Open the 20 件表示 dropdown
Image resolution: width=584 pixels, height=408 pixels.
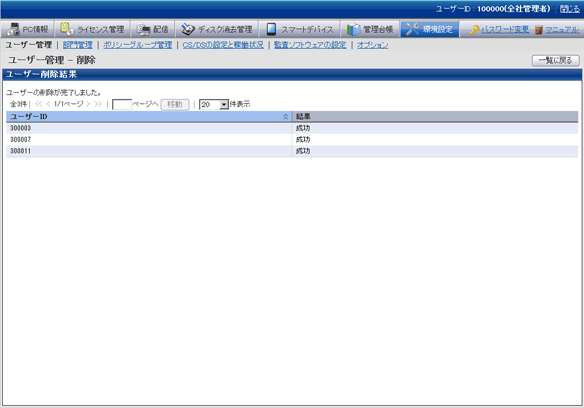pos(214,105)
